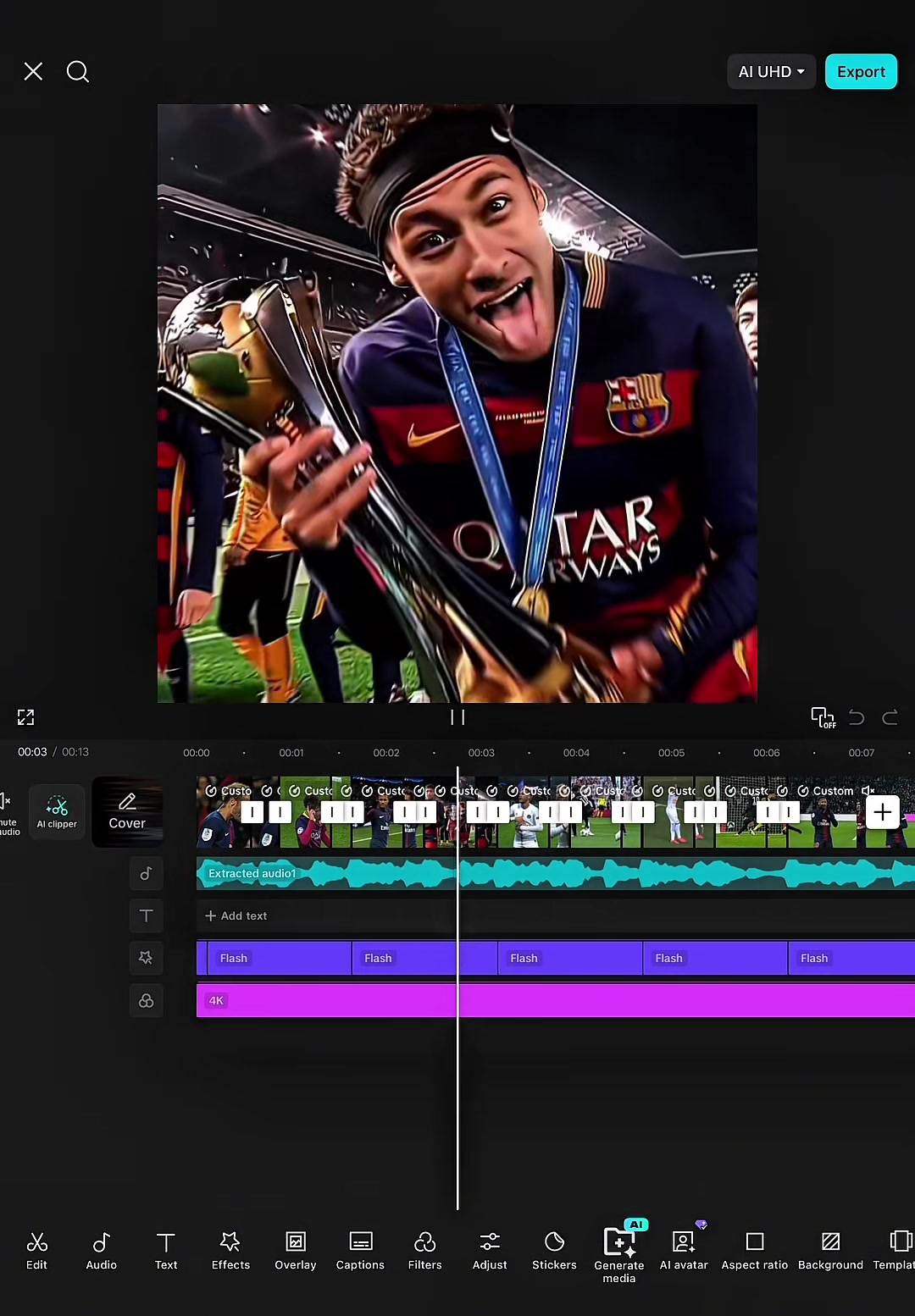915x1316 pixels.
Task: Open the AI clipper tool
Action: (x=57, y=812)
